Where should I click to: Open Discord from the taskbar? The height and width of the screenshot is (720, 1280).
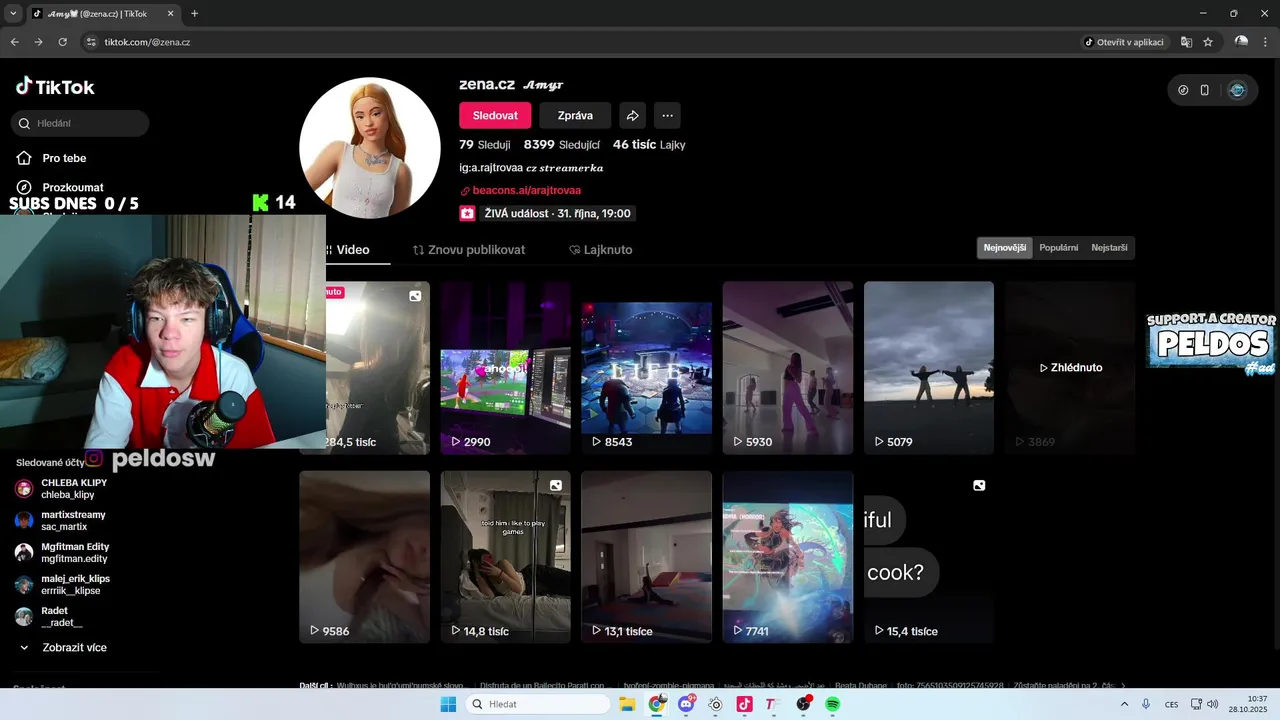[686, 704]
